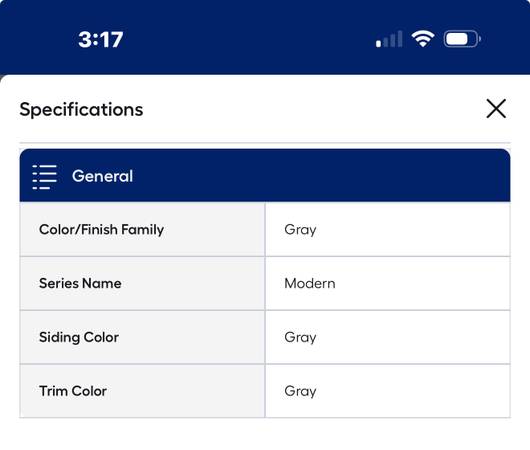530x450 pixels.
Task: Tap the Gray value for Trim Color
Action: point(300,391)
